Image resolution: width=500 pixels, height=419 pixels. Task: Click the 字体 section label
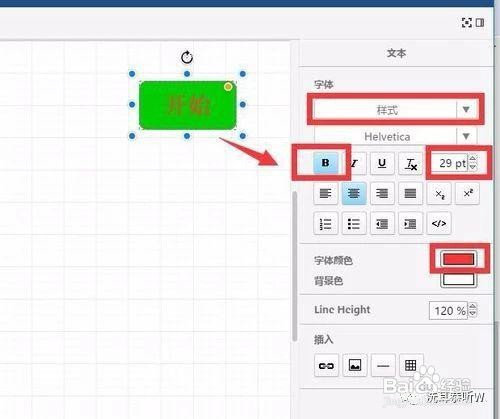(323, 85)
